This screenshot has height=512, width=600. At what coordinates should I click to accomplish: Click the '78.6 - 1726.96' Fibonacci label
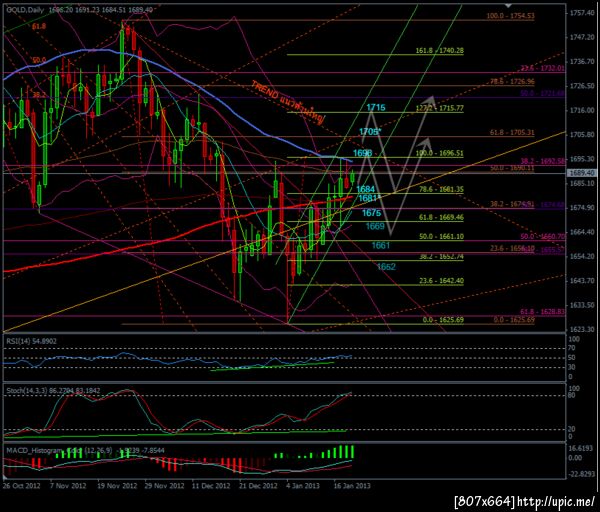[x=512, y=82]
